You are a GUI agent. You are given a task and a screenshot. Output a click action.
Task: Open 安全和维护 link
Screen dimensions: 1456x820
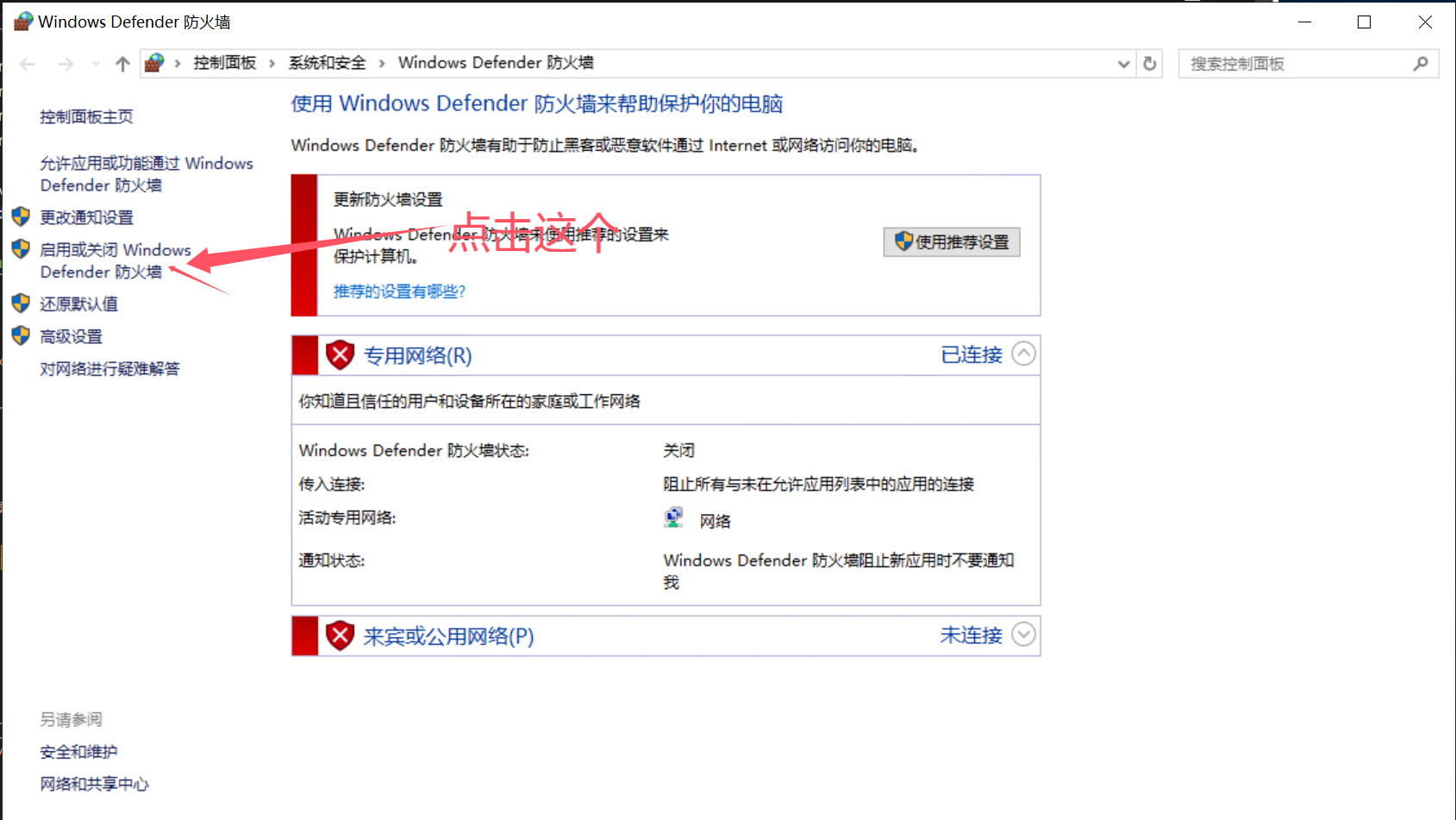(x=78, y=752)
